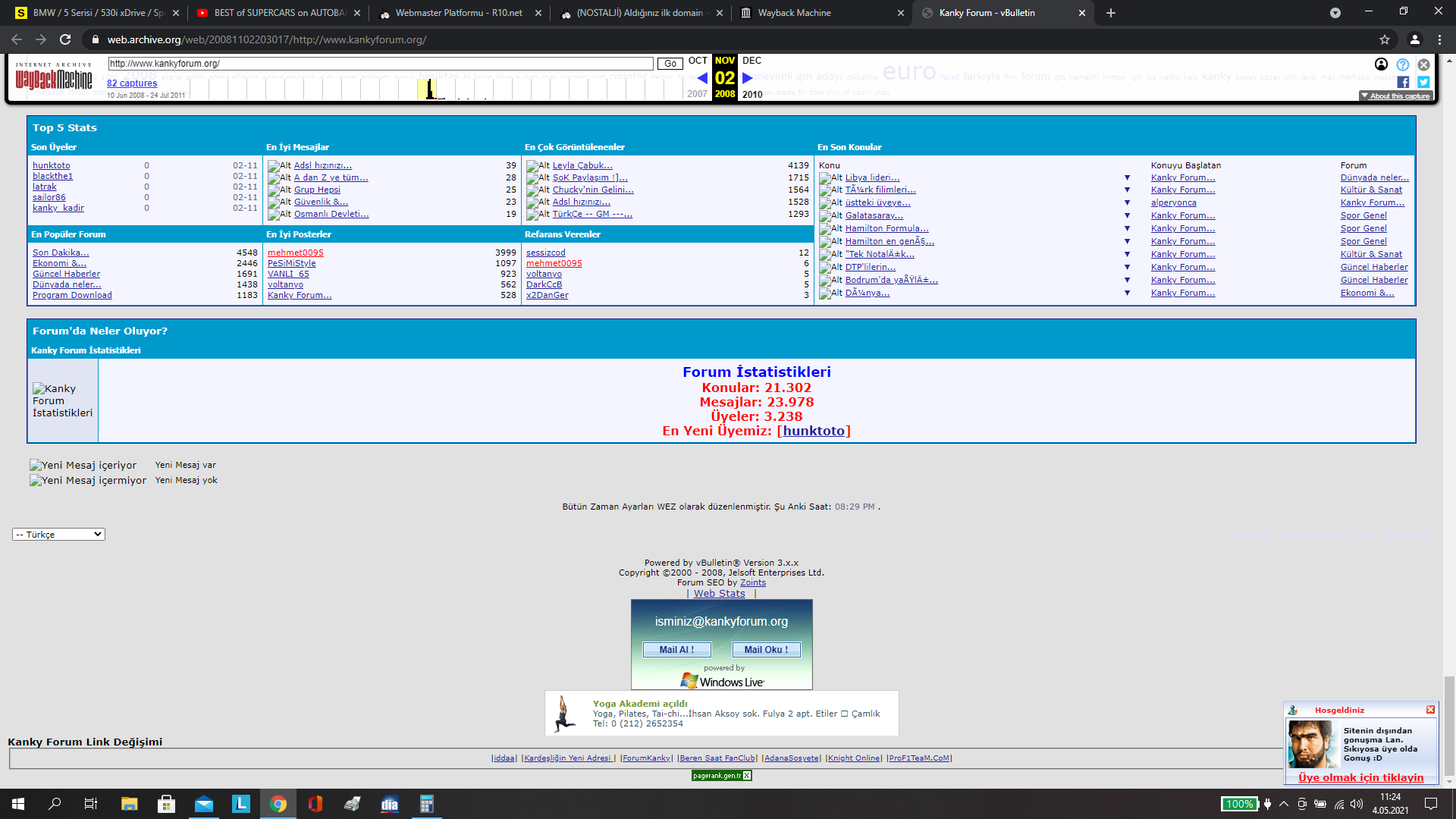Image resolution: width=1456 pixels, height=819 pixels.
Task: Open Windows taskbar search
Action: click(55, 804)
